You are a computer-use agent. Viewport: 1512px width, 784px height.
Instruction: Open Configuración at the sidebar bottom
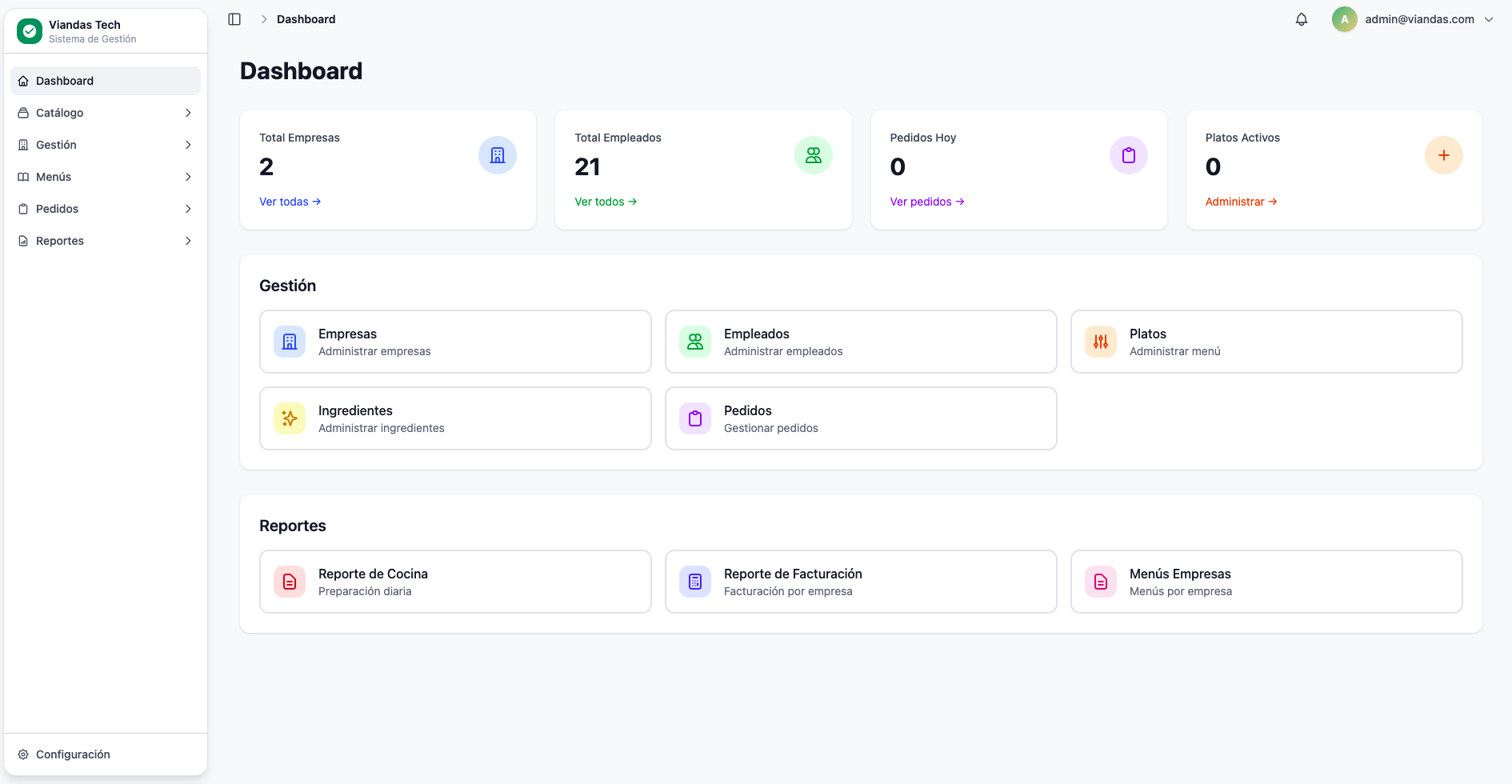click(73, 754)
